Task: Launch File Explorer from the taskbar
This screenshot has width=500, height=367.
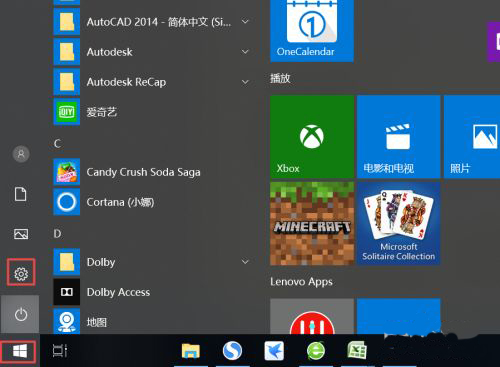Action: pos(191,351)
